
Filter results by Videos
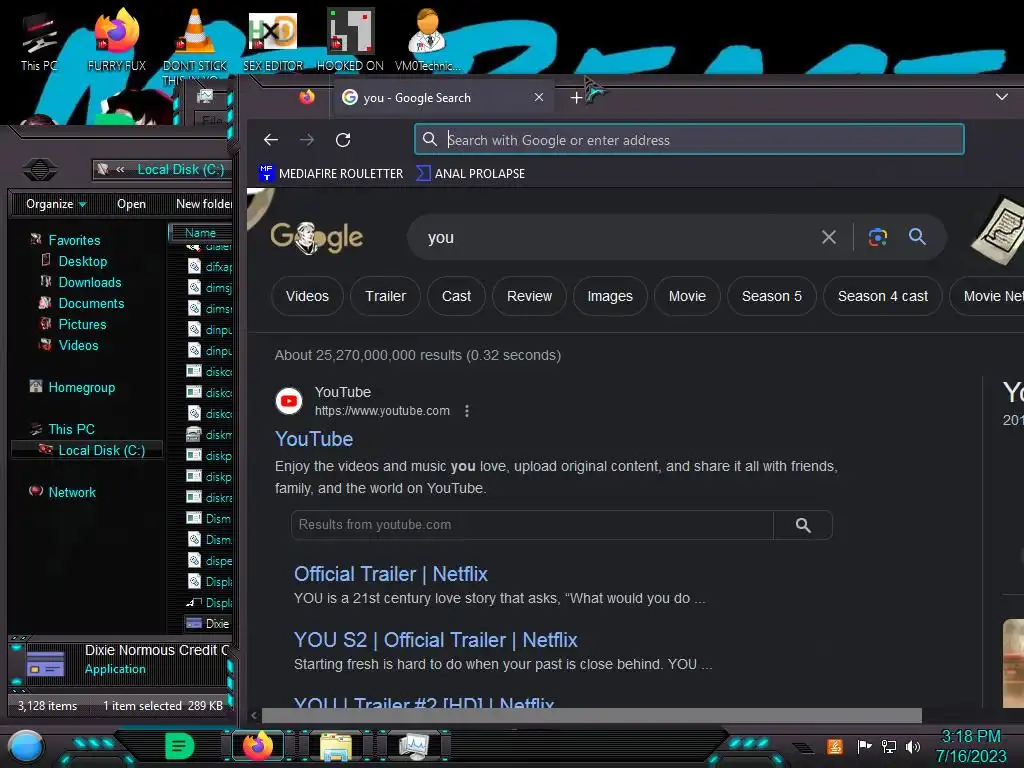click(307, 296)
